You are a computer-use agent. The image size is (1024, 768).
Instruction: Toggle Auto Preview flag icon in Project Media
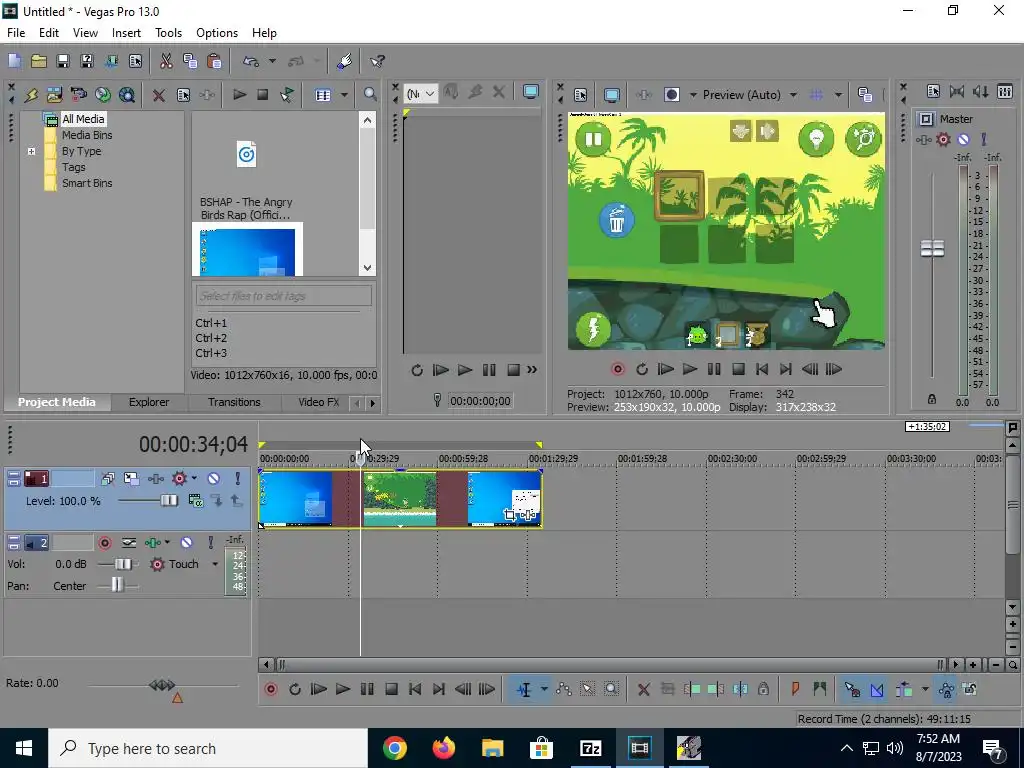pyautogui.click(x=287, y=95)
